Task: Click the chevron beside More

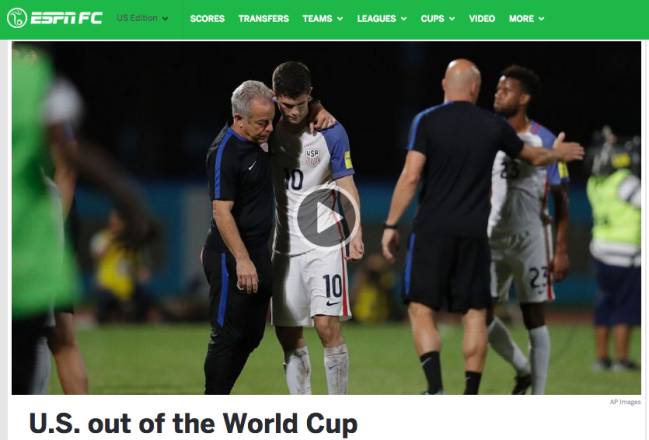Action: [541, 19]
